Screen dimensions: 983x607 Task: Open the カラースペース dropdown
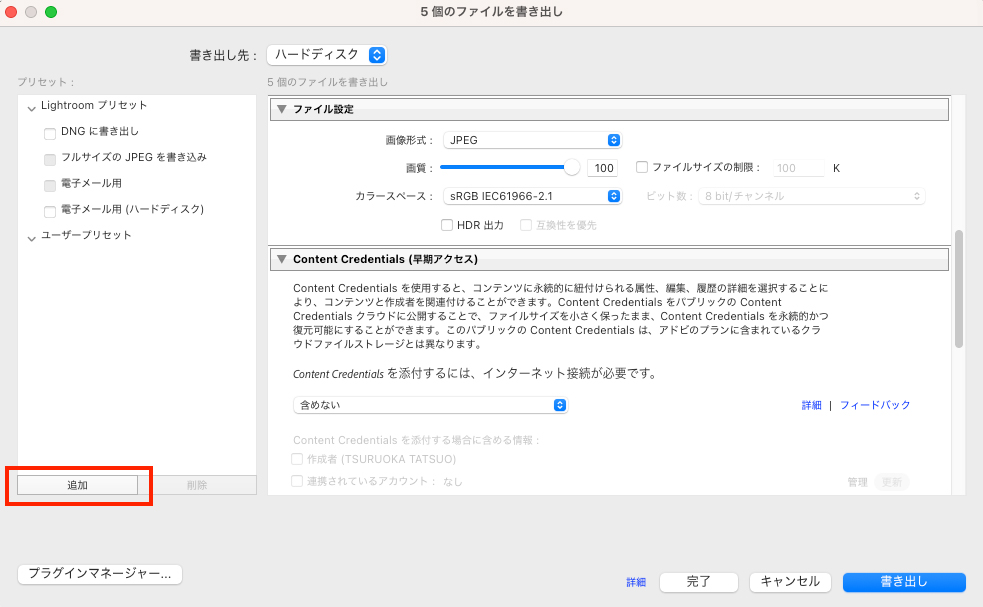click(x=531, y=196)
